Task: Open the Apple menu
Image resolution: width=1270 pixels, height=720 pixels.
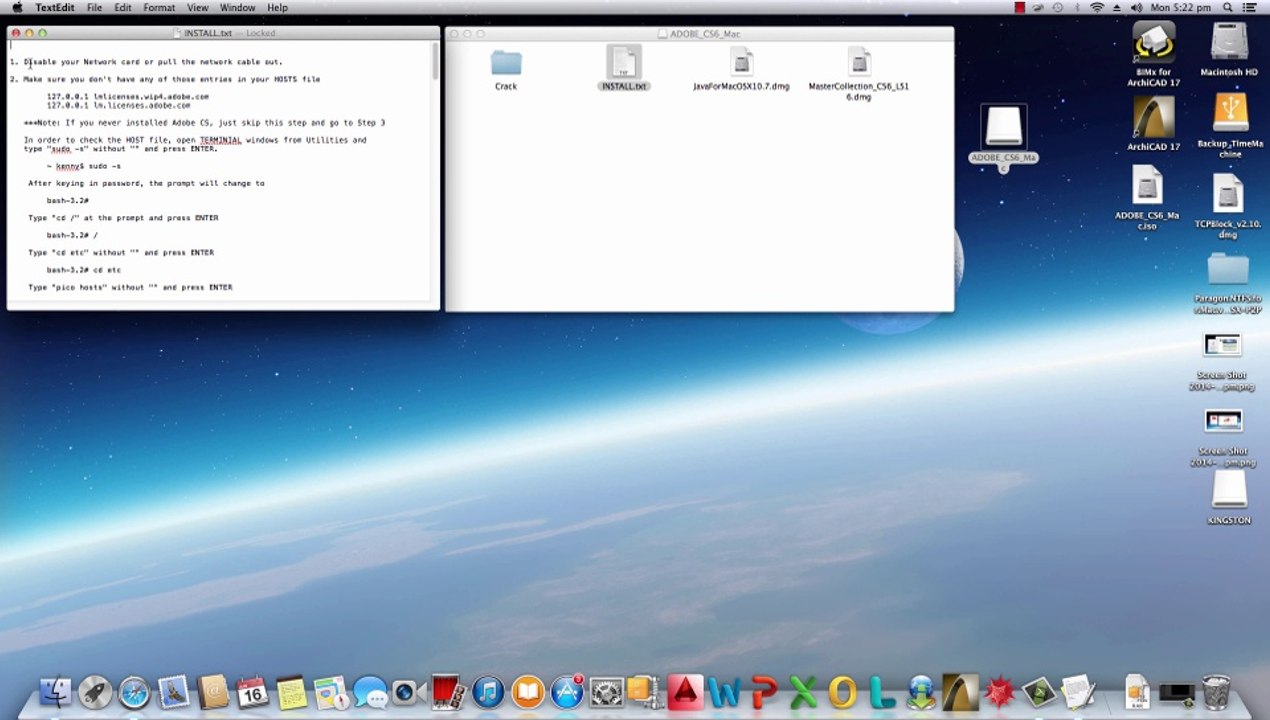Action: (x=17, y=7)
